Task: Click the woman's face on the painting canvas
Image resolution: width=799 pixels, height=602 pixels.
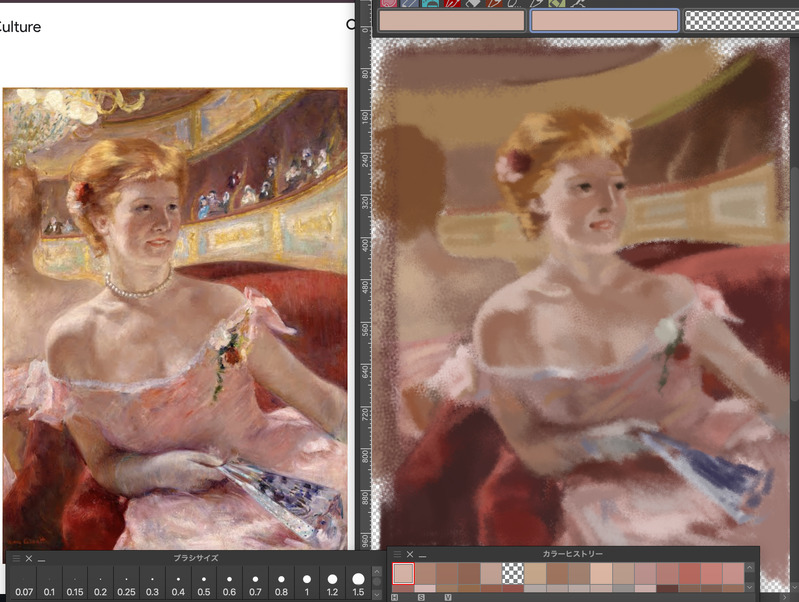Action: (x=586, y=204)
